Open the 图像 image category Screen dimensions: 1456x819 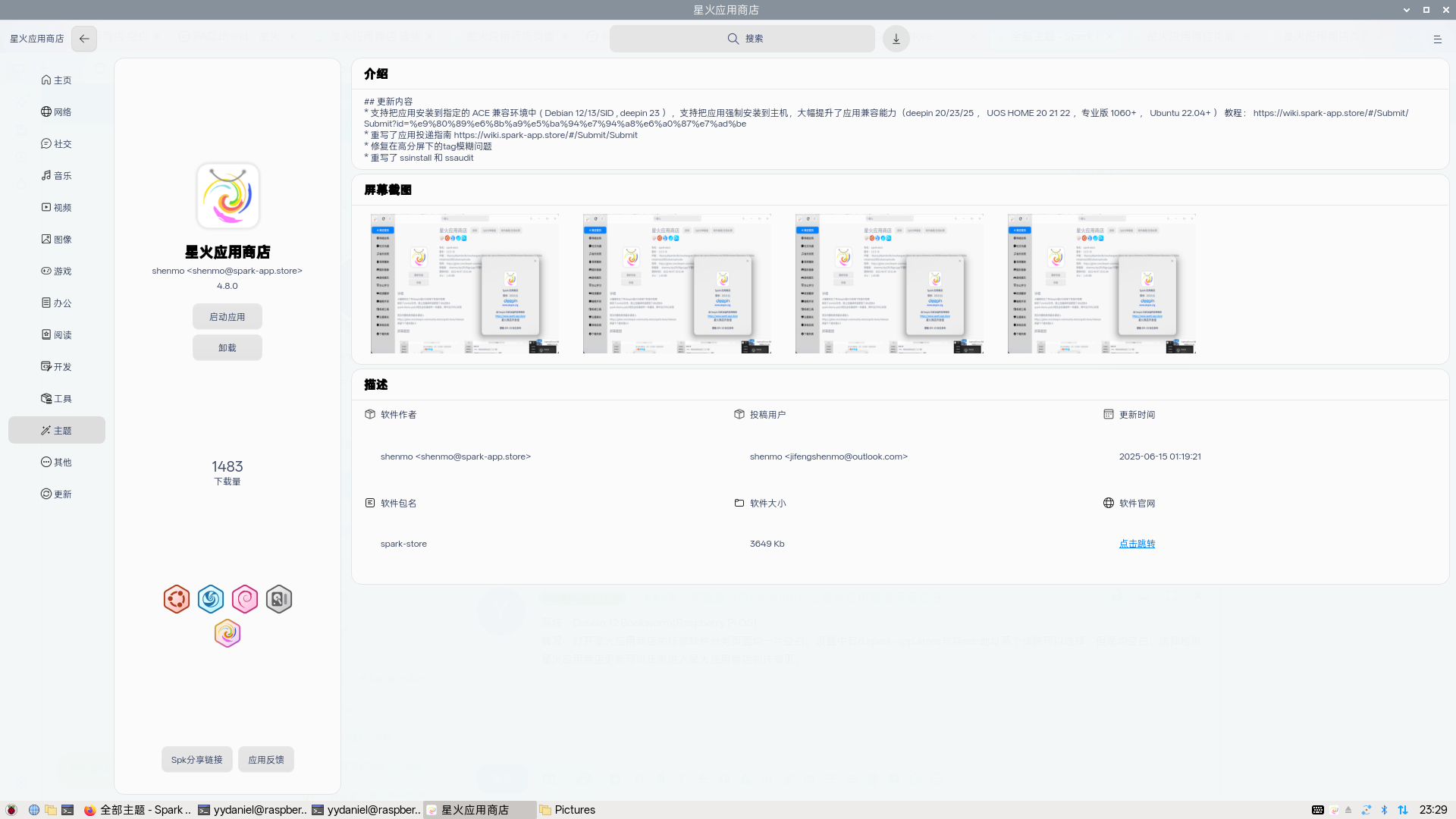[x=57, y=239]
